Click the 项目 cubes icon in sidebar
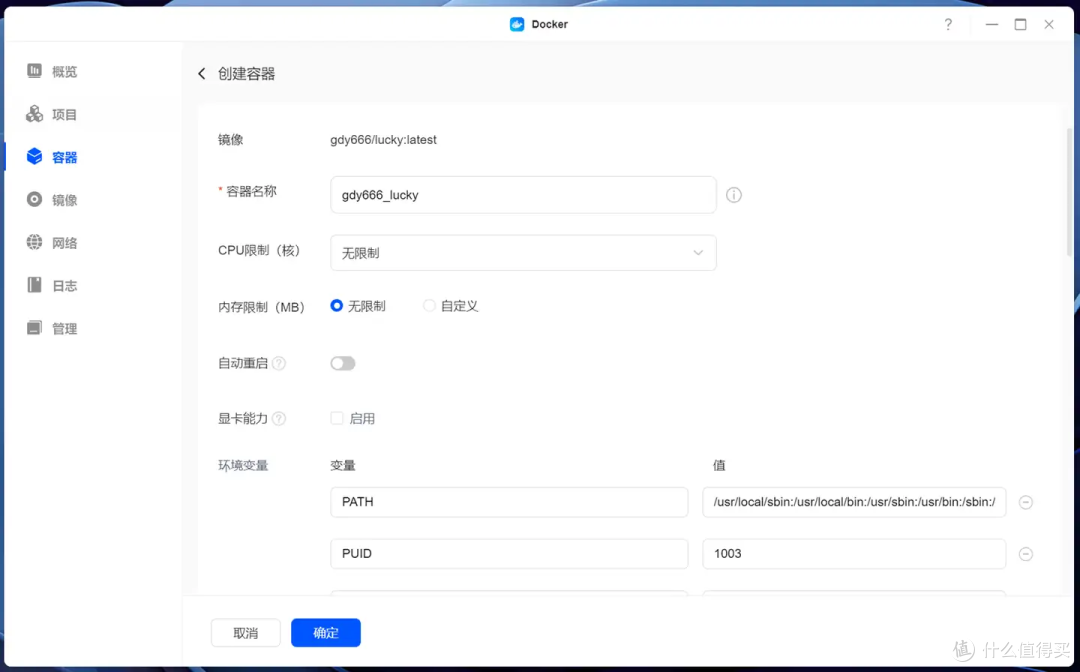Viewport: 1080px width, 672px height. [x=34, y=114]
